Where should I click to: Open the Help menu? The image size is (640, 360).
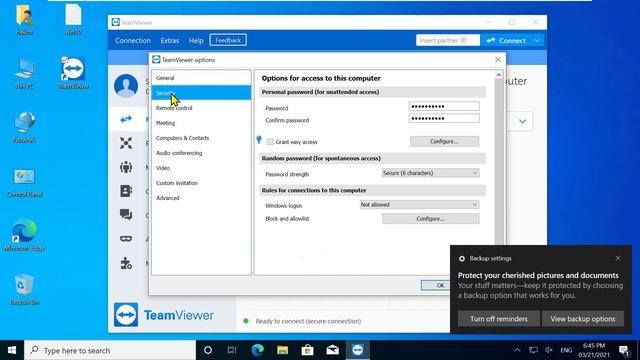(x=196, y=40)
